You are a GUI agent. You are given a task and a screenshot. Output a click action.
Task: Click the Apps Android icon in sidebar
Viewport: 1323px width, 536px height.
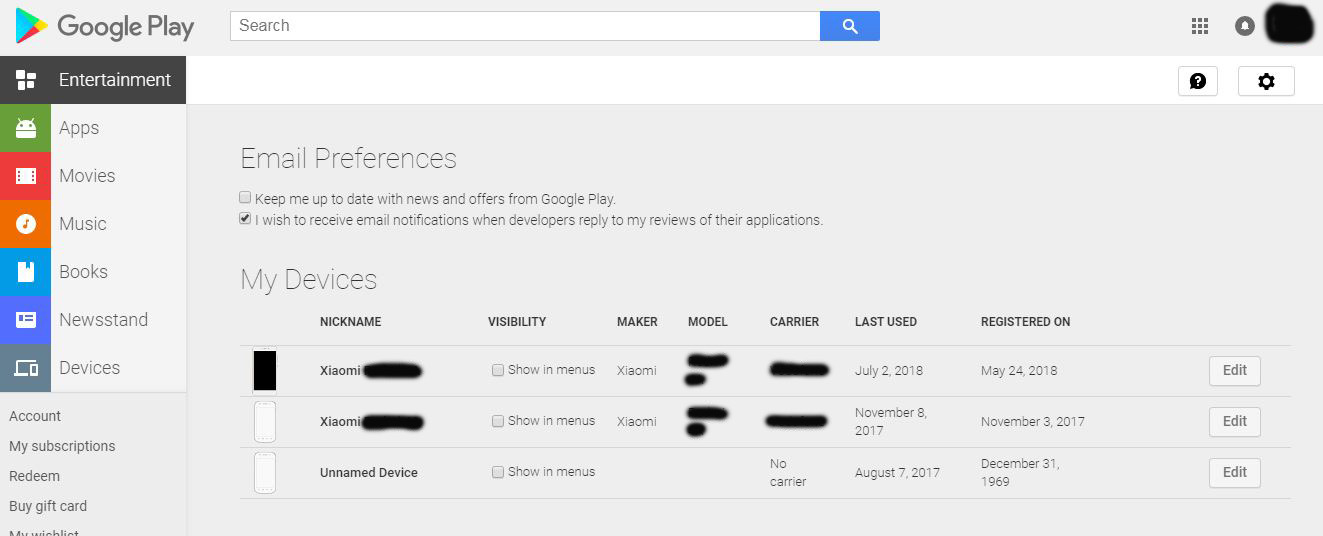pyautogui.click(x=26, y=128)
